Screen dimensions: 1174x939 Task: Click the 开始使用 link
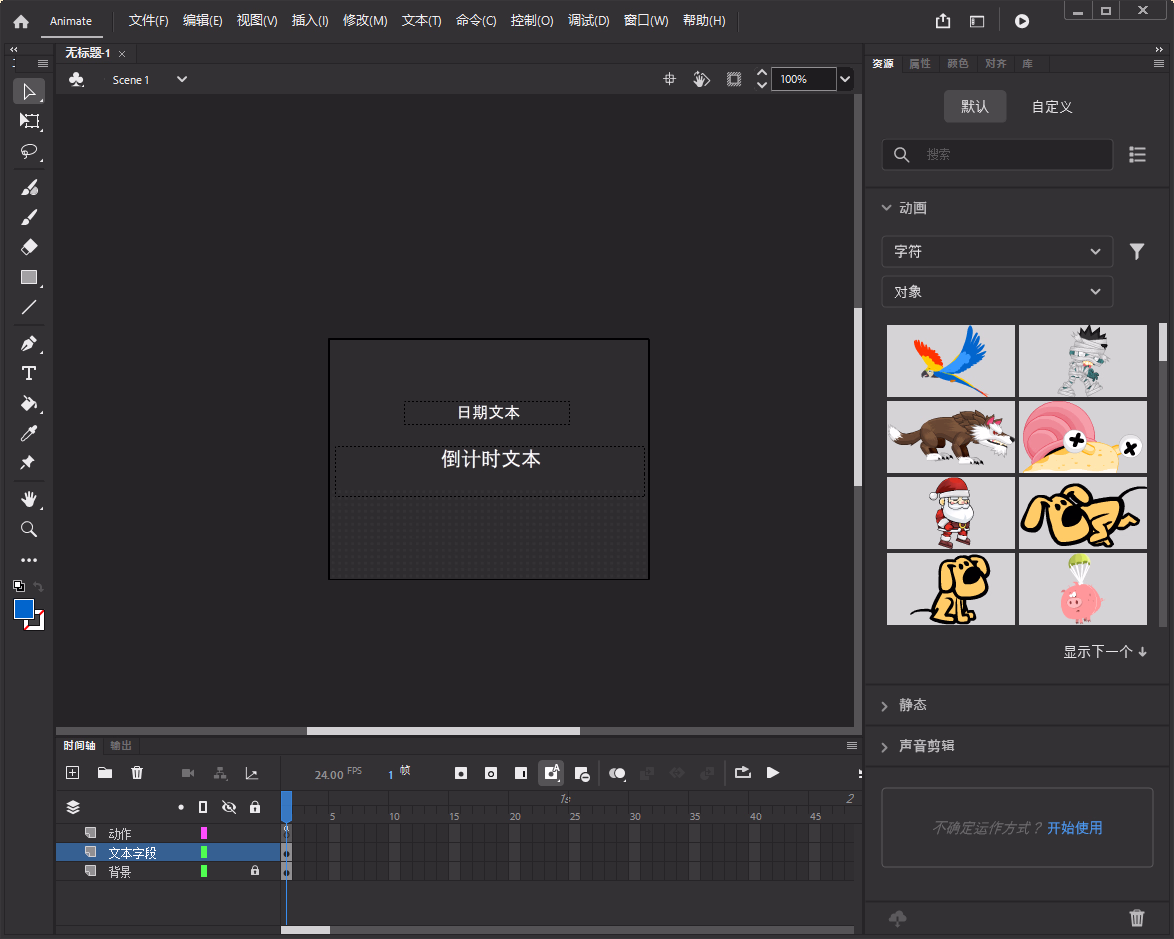pyautogui.click(x=1074, y=827)
